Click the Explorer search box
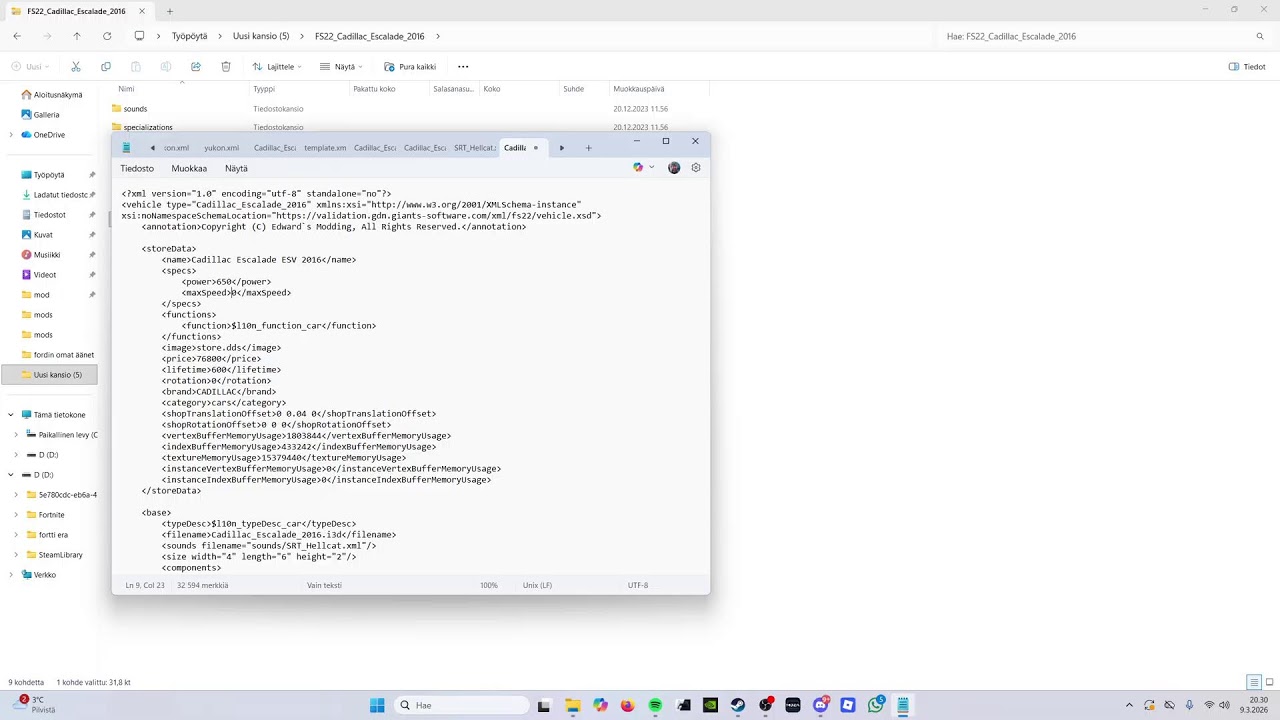Image resolution: width=1280 pixels, height=720 pixels. coord(1106,36)
